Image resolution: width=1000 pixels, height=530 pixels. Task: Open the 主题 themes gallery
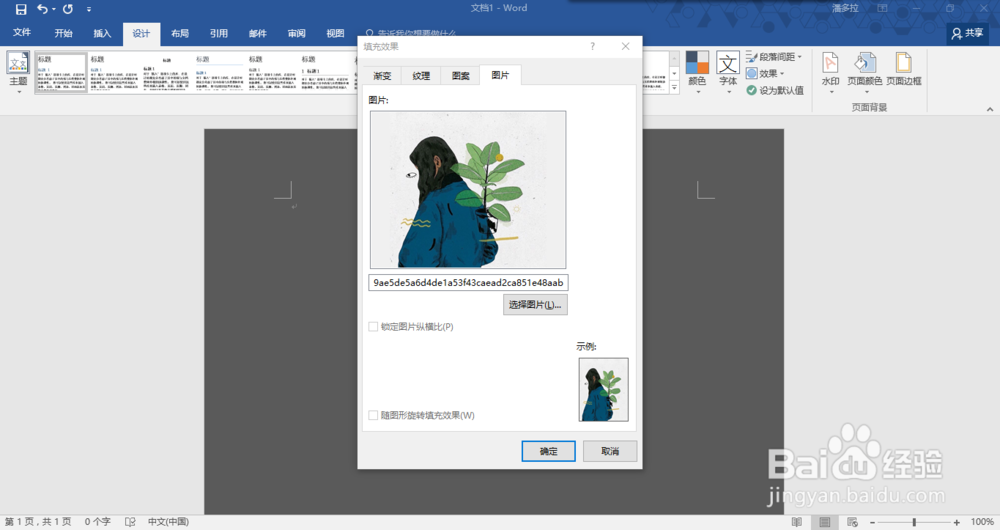(18, 72)
